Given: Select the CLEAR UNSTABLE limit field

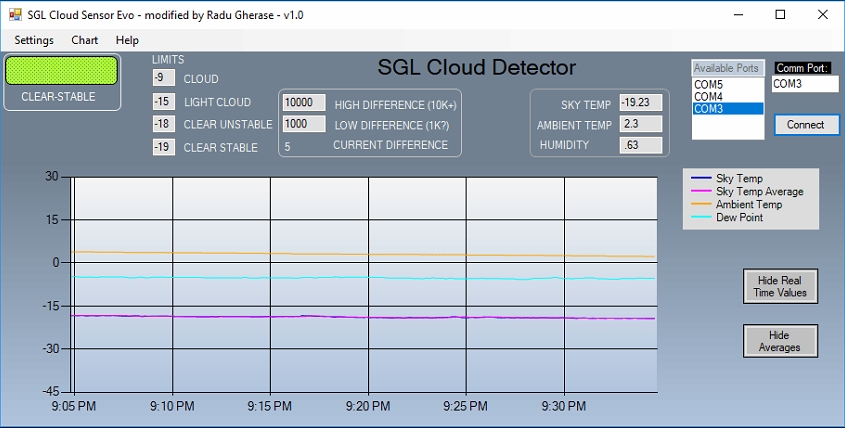Looking at the screenshot, I should click(x=163, y=124).
